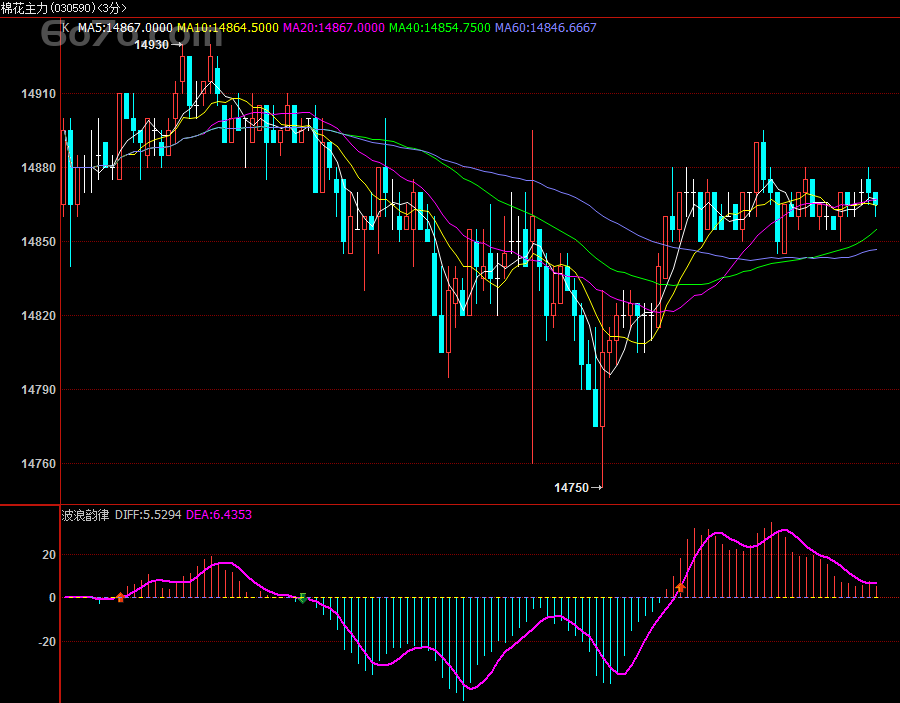Click the 14750 low price arrow label
The image size is (900, 703).
(x=578, y=487)
